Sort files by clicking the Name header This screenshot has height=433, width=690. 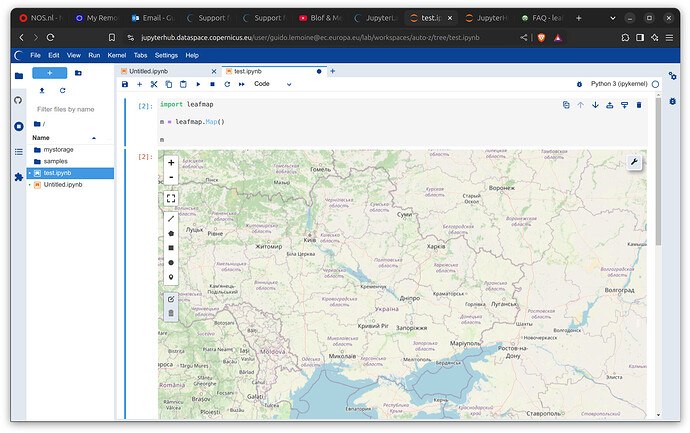click(x=41, y=138)
